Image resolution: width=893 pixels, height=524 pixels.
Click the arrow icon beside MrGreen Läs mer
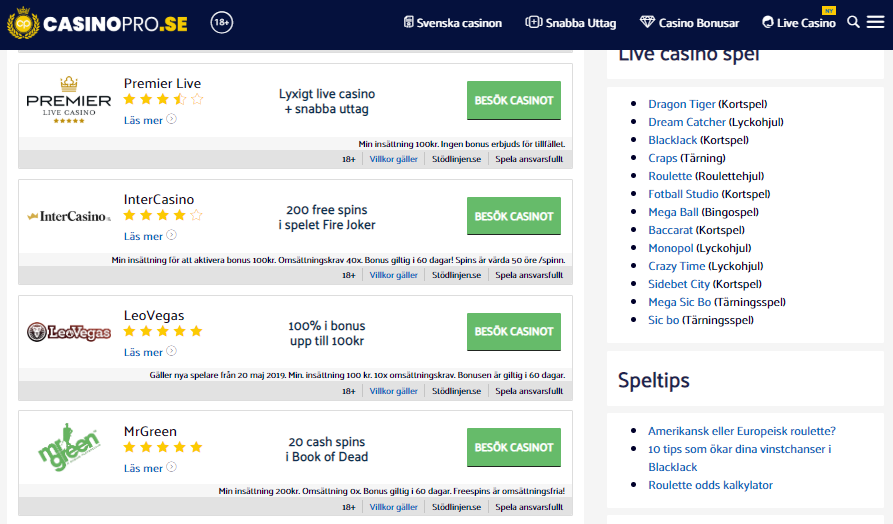(171, 467)
